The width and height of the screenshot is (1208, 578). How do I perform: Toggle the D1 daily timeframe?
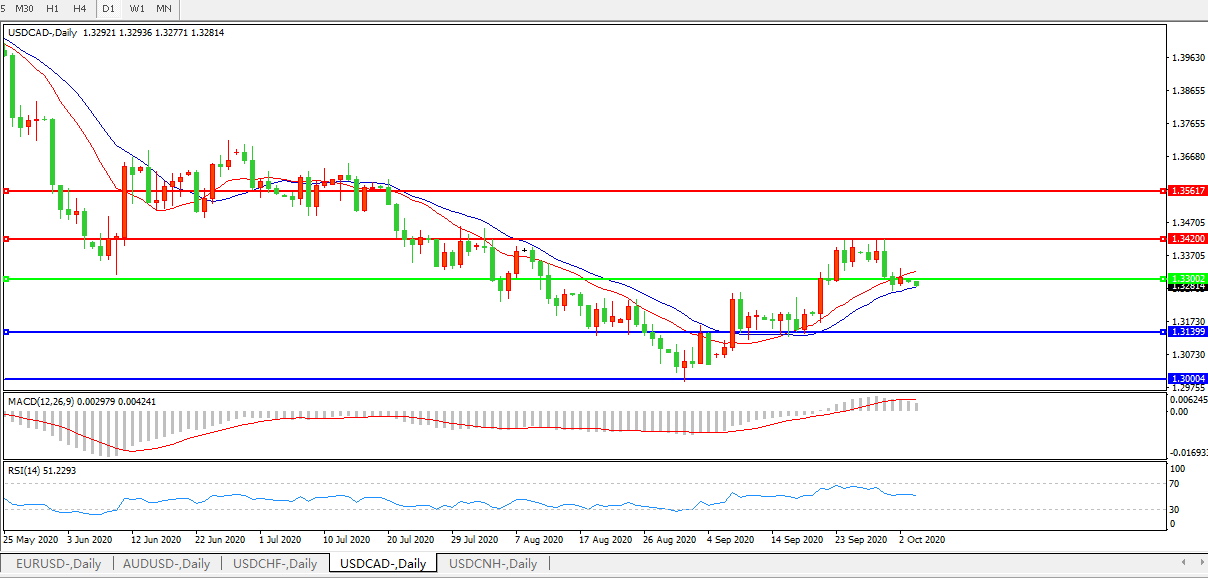click(x=109, y=8)
